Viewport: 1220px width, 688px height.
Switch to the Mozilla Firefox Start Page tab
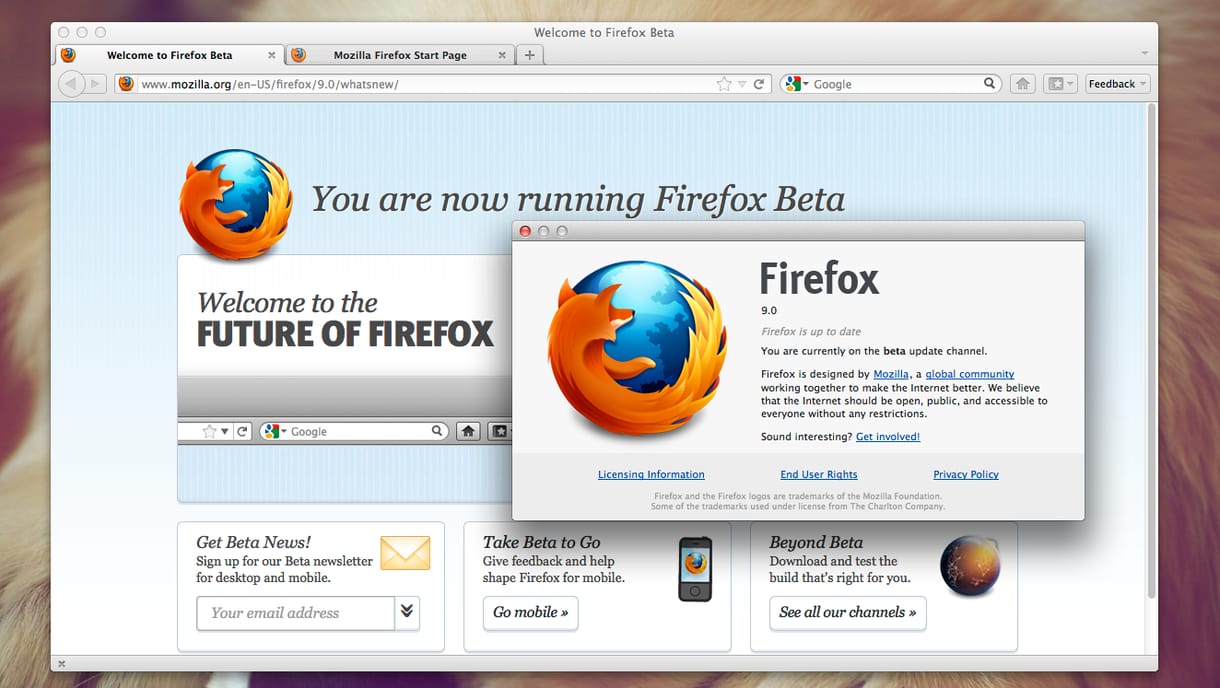(x=399, y=55)
